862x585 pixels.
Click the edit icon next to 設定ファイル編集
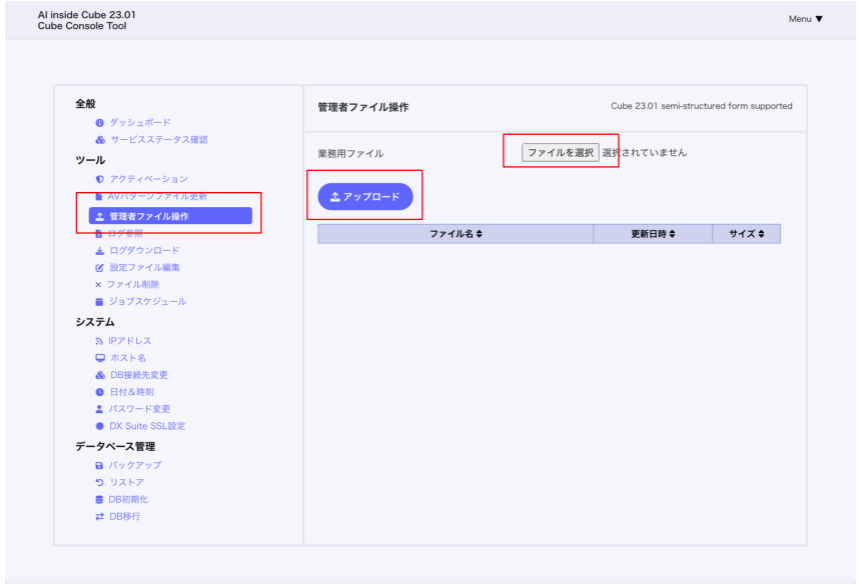click(x=100, y=268)
